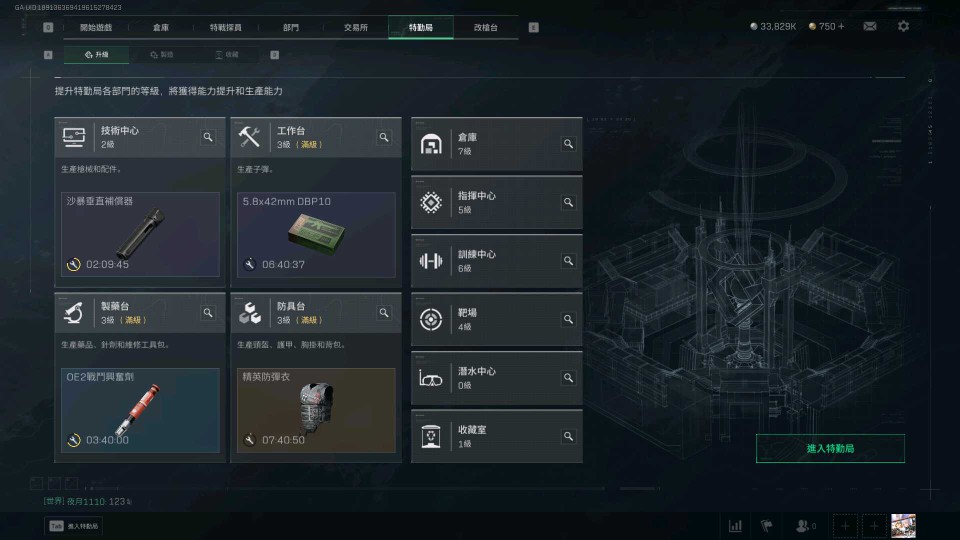Switch to the 交易所 tab
Screen dimensions: 960x540
pyautogui.click(x=356, y=28)
